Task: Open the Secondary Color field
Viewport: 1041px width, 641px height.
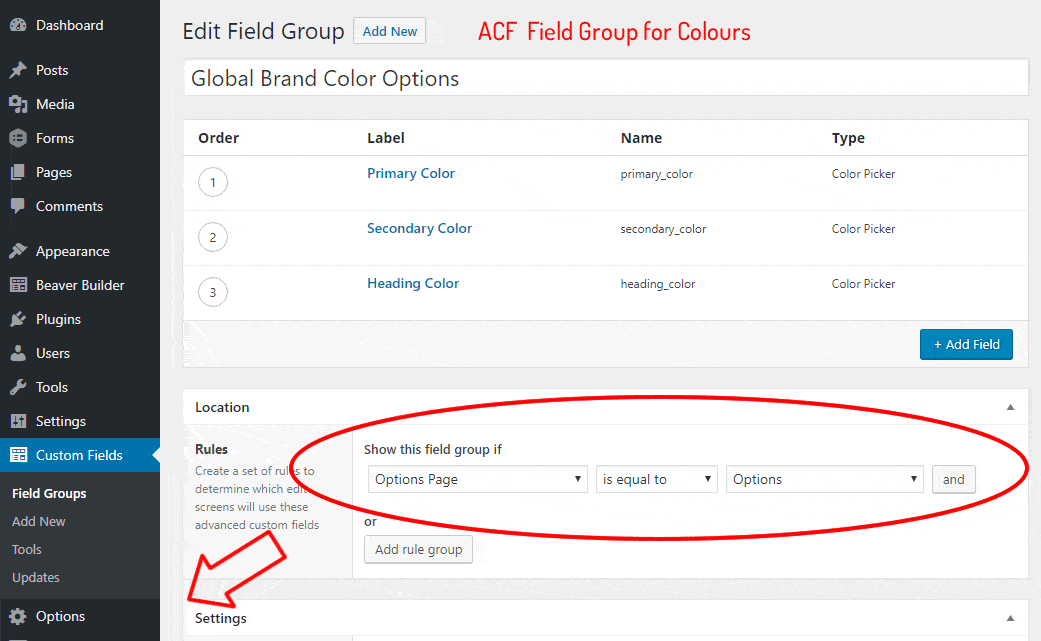Action: point(420,228)
